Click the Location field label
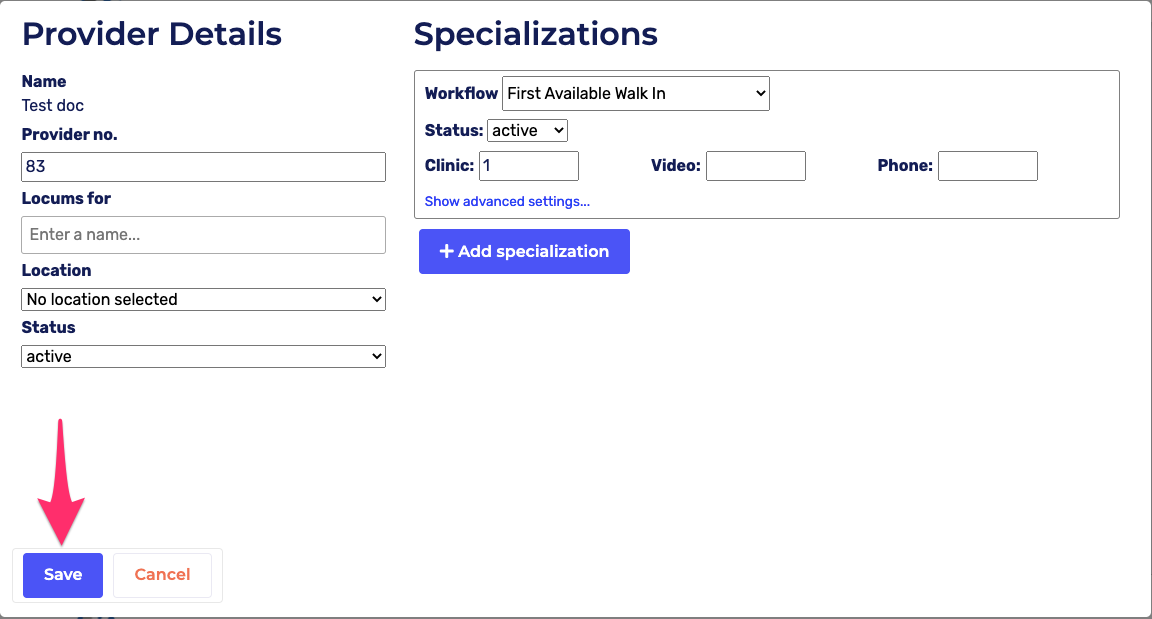This screenshot has width=1152, height=619. (56, 270)
